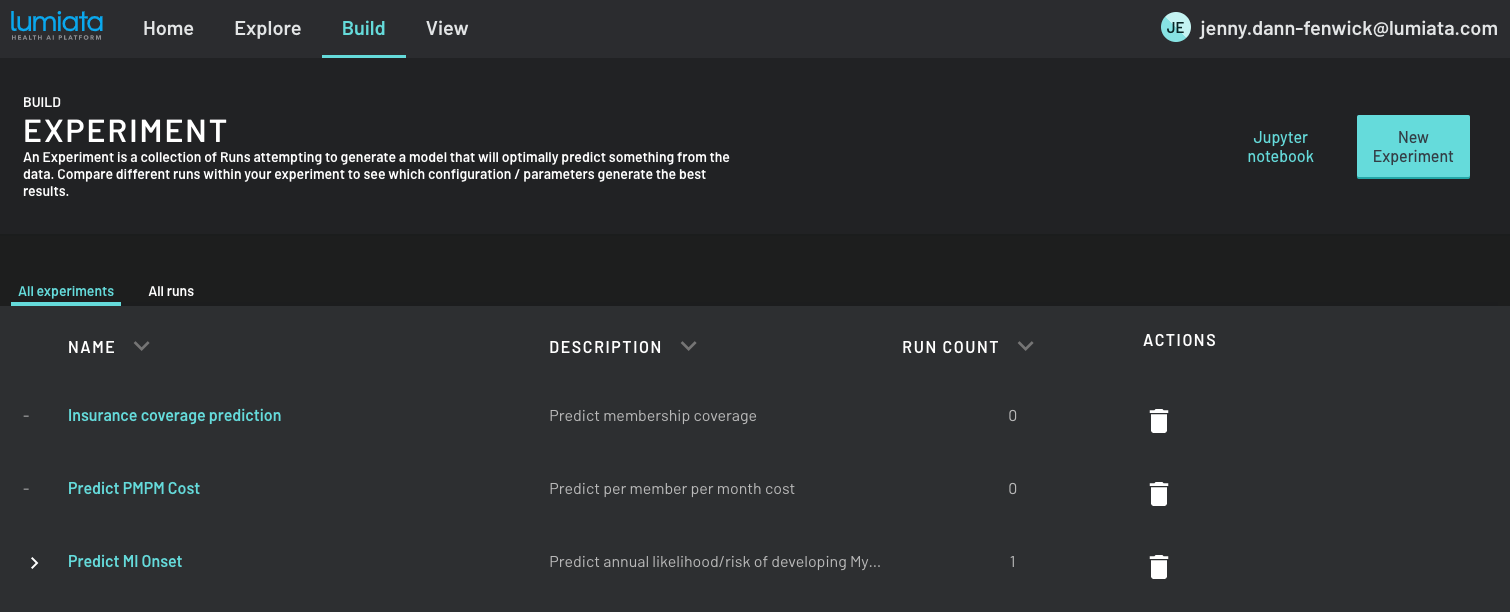Viewport: 1510px width, 612px height.
Task: Select the Build menu item
Action: (363, 28)
